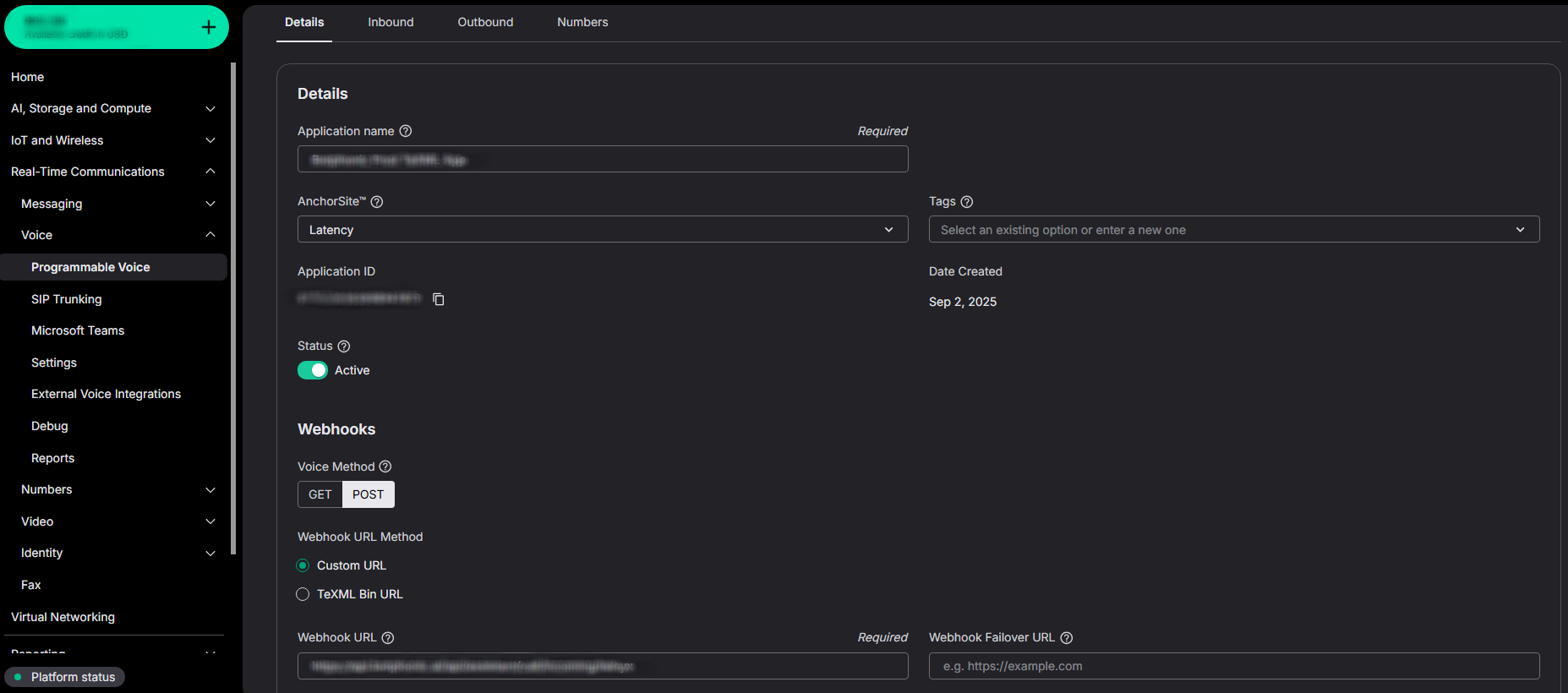Image resolution: width=1568 pixels, height=693 pixels.
Task: Show the Status help tooltip icon
Action: (344, 346)
